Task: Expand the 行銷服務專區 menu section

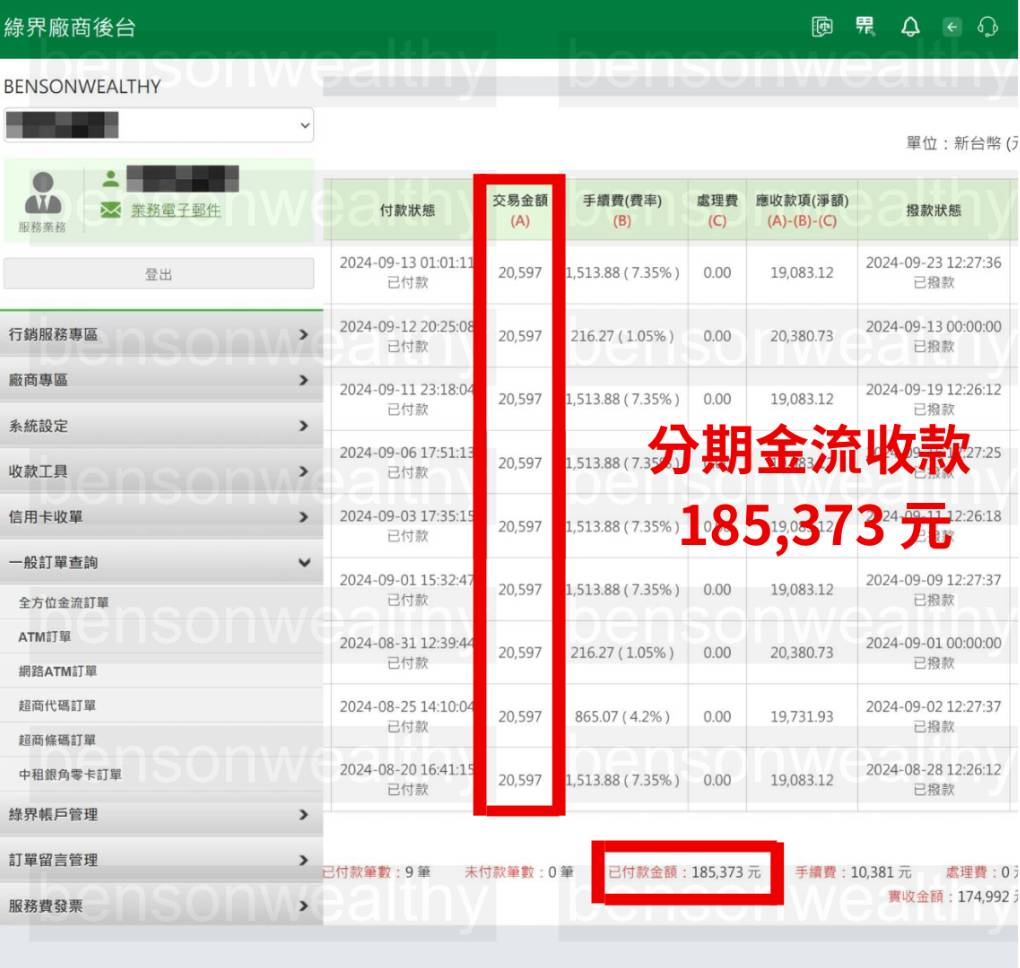Action: [160, 335]
